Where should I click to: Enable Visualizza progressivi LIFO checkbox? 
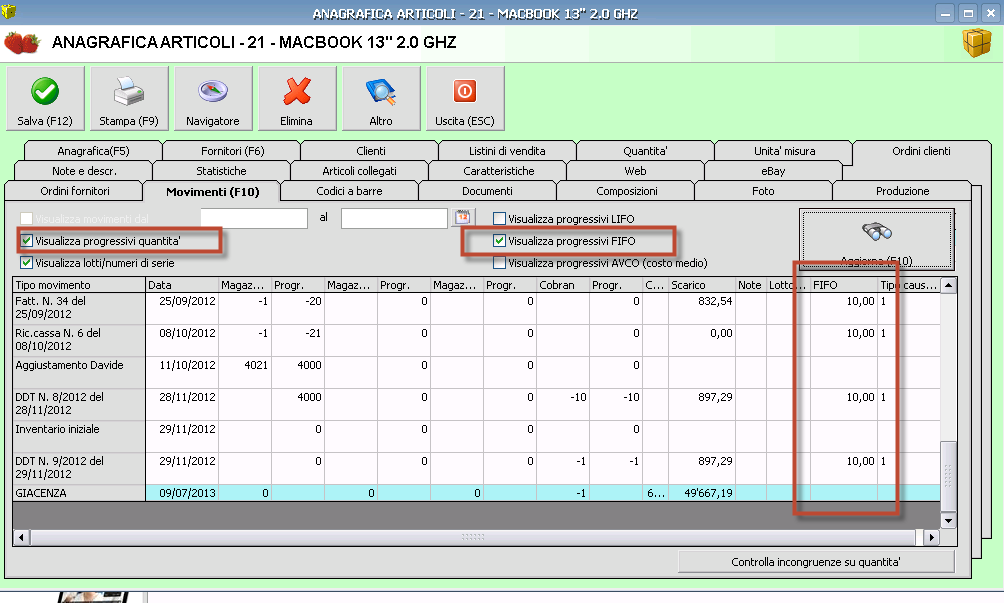(499, 219)
